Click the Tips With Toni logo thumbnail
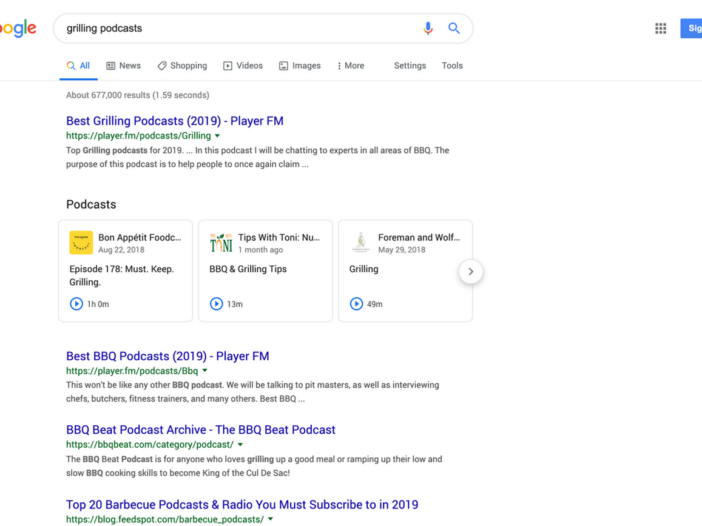The width and height of the screenshot is (702, 526). click(x=221, y=243)
